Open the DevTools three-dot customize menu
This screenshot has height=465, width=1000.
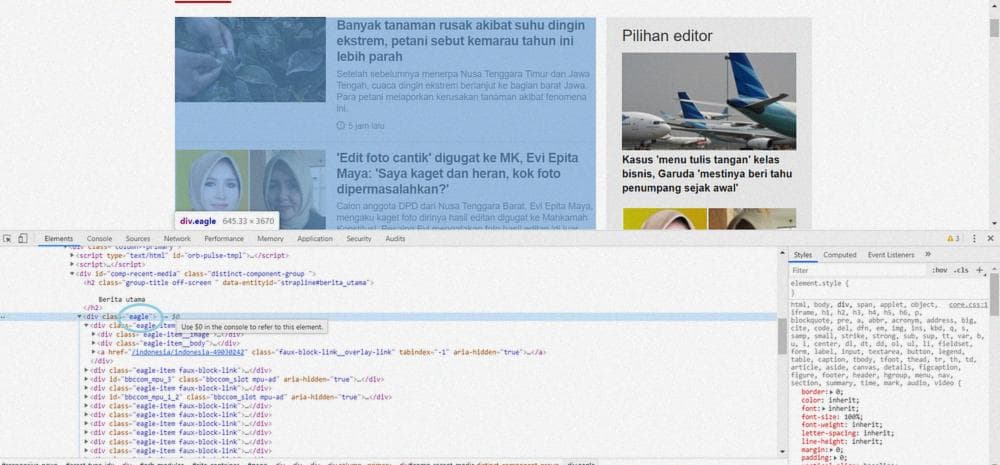coord(974,239)
